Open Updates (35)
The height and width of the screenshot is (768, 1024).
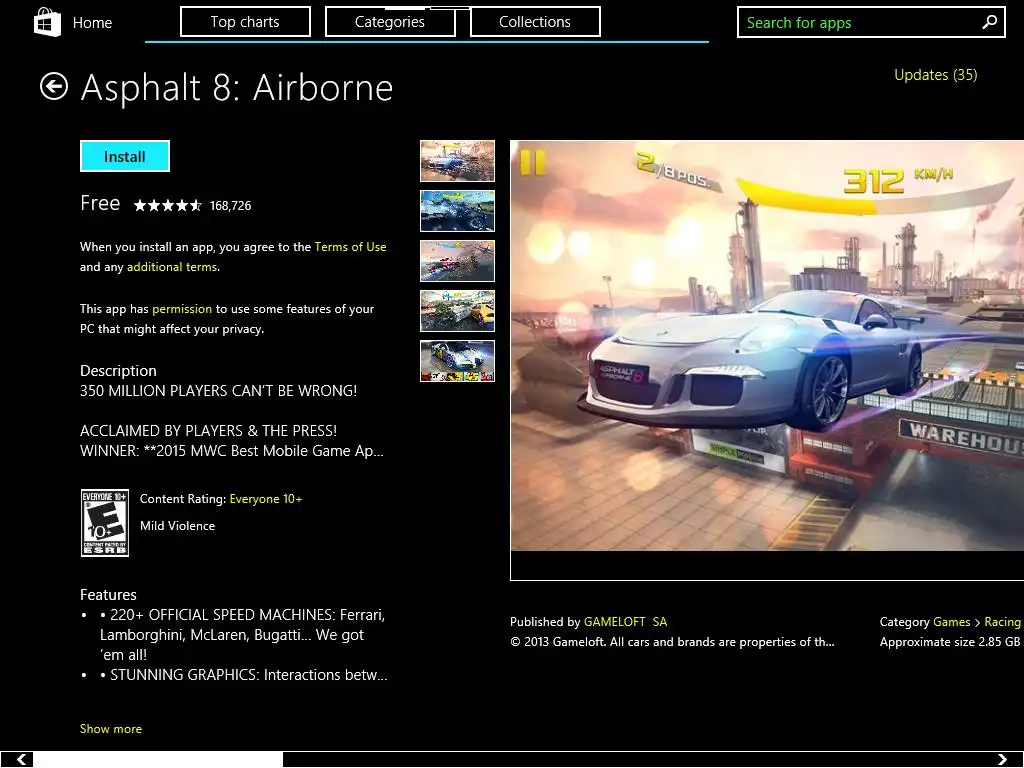click(x=935, y=74)
